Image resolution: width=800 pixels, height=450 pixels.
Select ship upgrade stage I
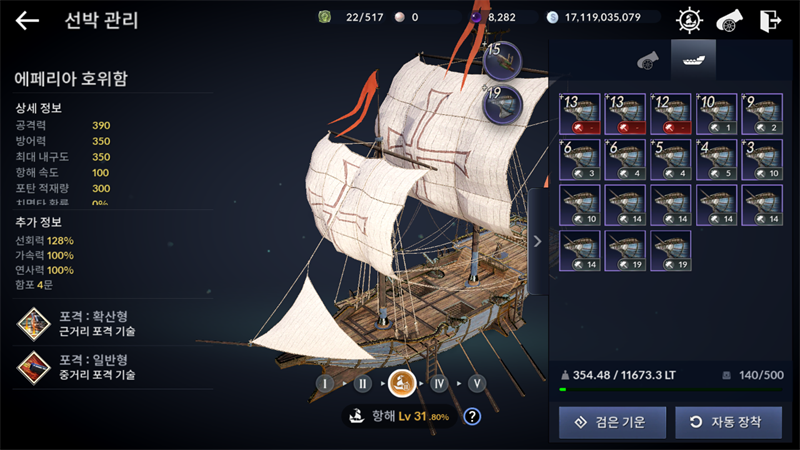[x=324, y=383]
